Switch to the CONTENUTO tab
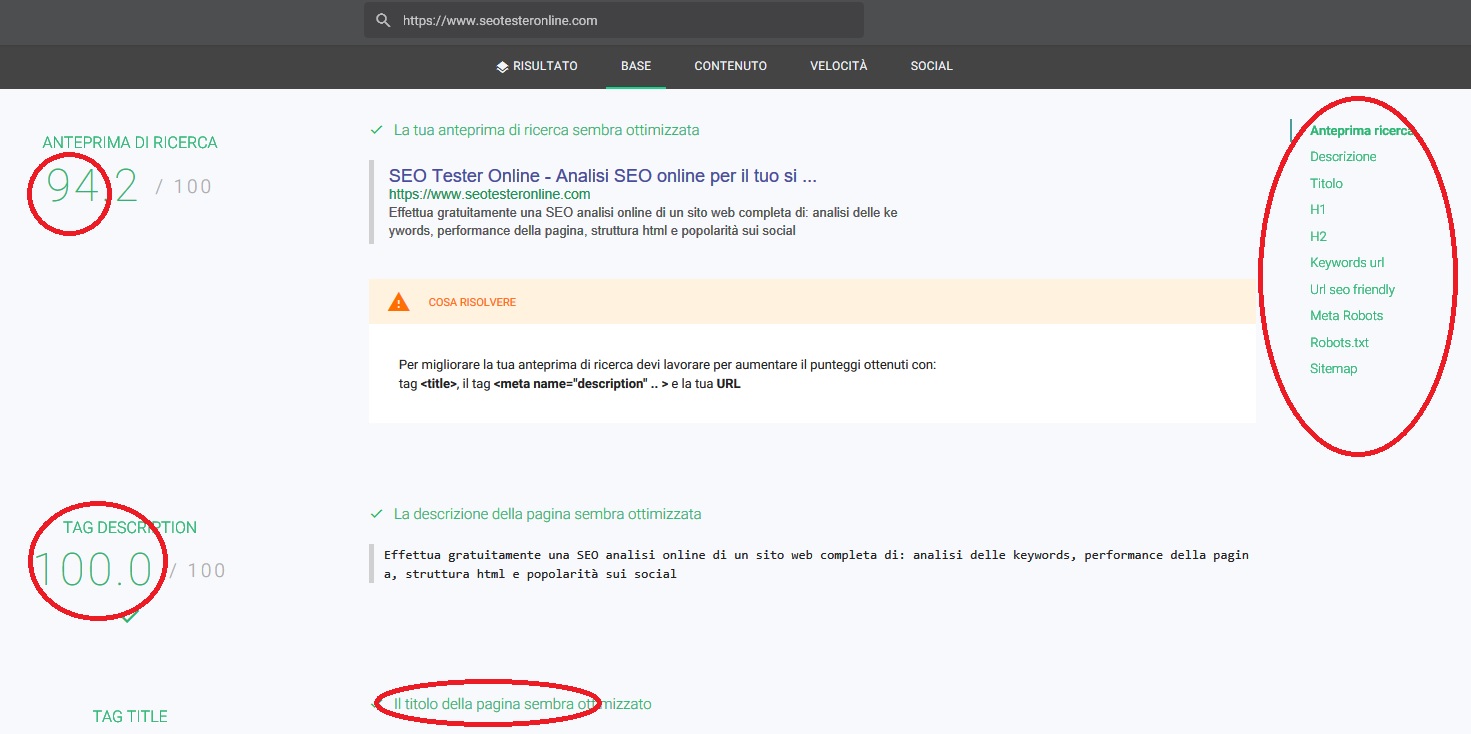 point(731,66)
